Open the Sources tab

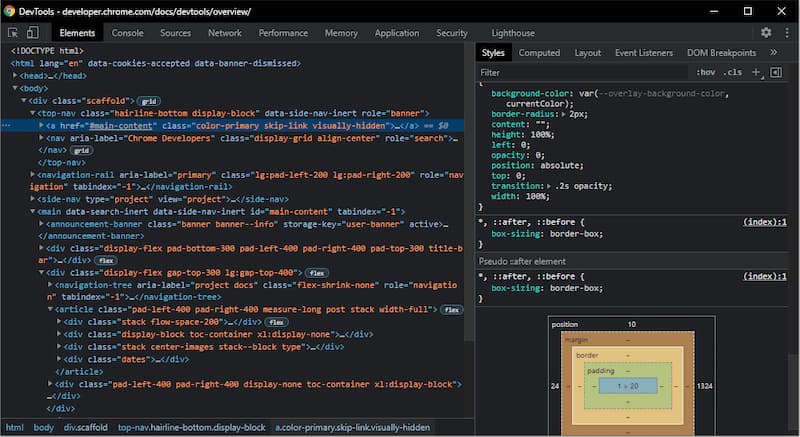point(176,33)
